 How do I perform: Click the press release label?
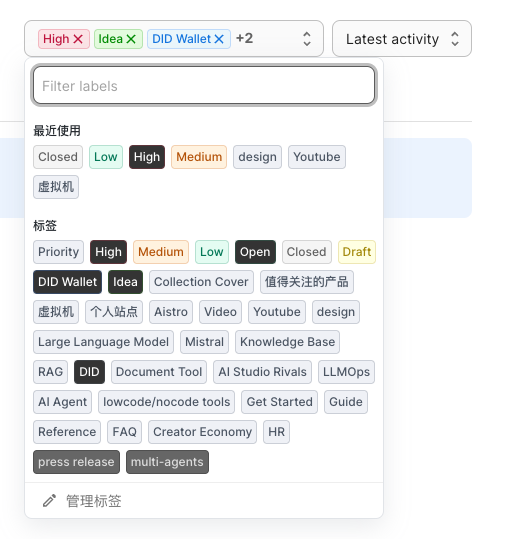point(76,462)
